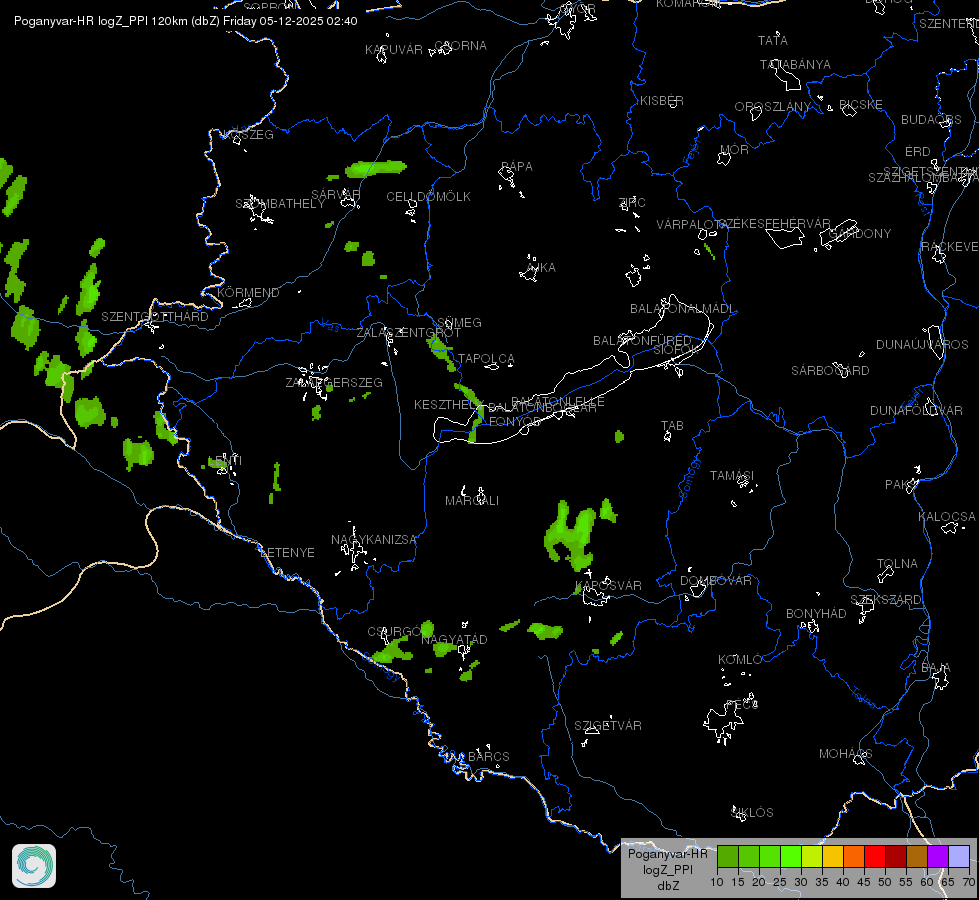
Task: Click the PÉCS city label
Action: pos(742,705)
